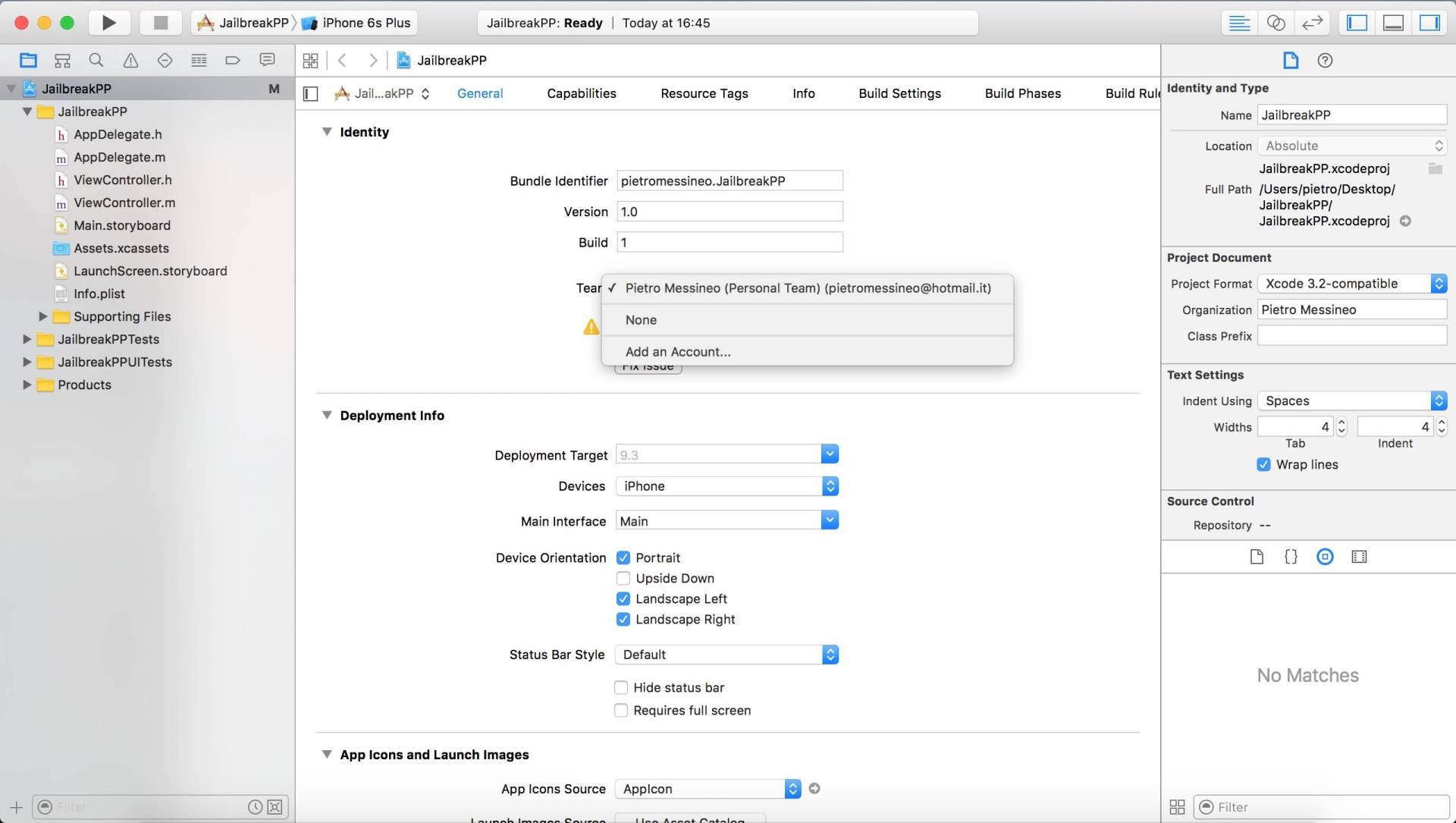Open the Info tab
1456x823 pixels.
[x=804, y=93]
